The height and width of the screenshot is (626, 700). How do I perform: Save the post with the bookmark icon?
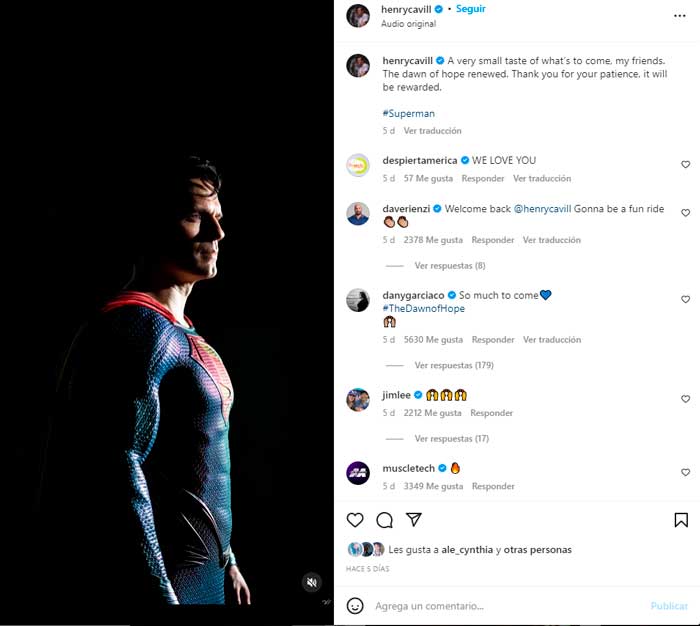[x=681, y=520]
